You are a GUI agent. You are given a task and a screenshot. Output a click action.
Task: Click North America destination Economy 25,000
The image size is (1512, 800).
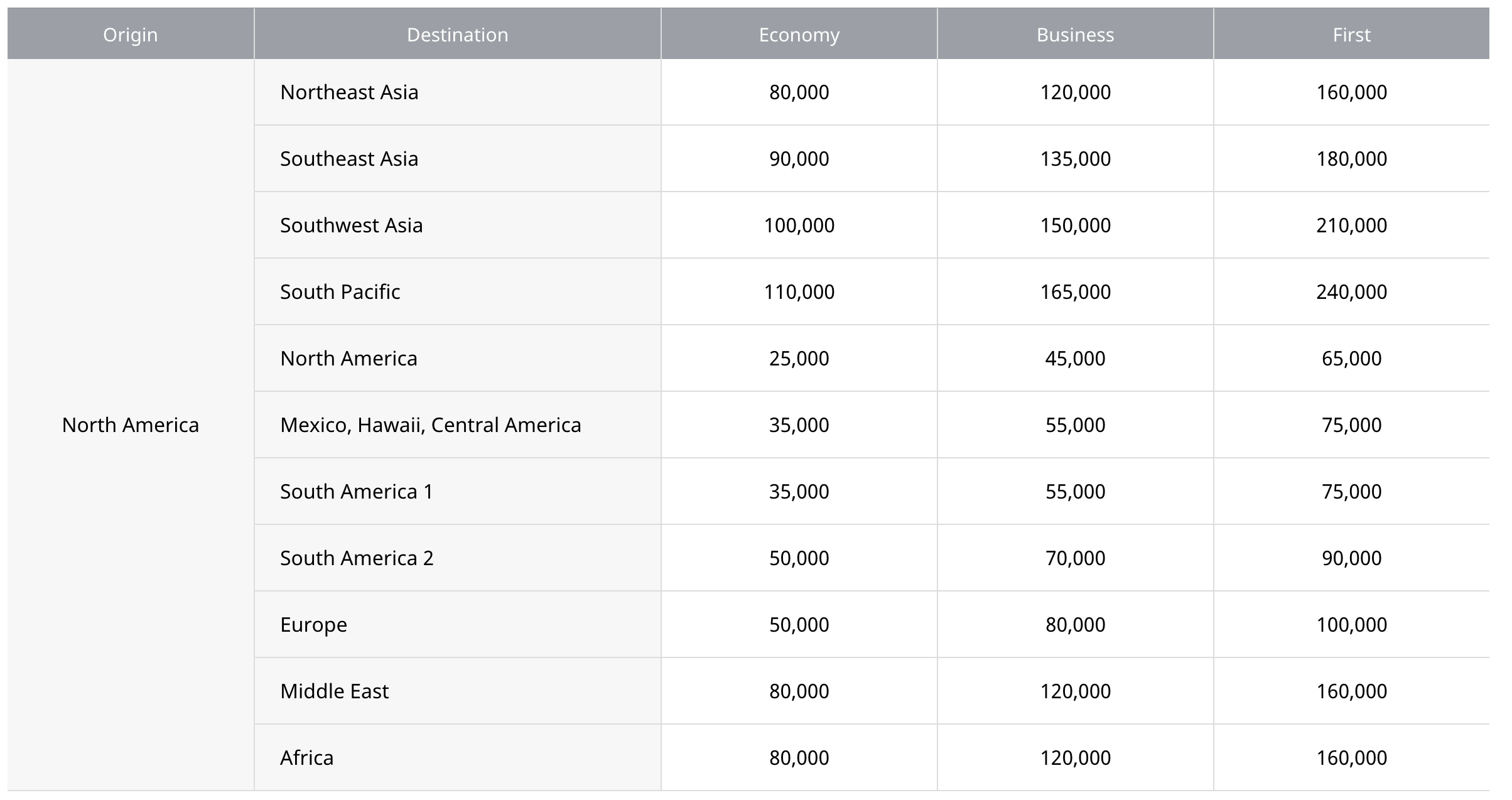799,359
